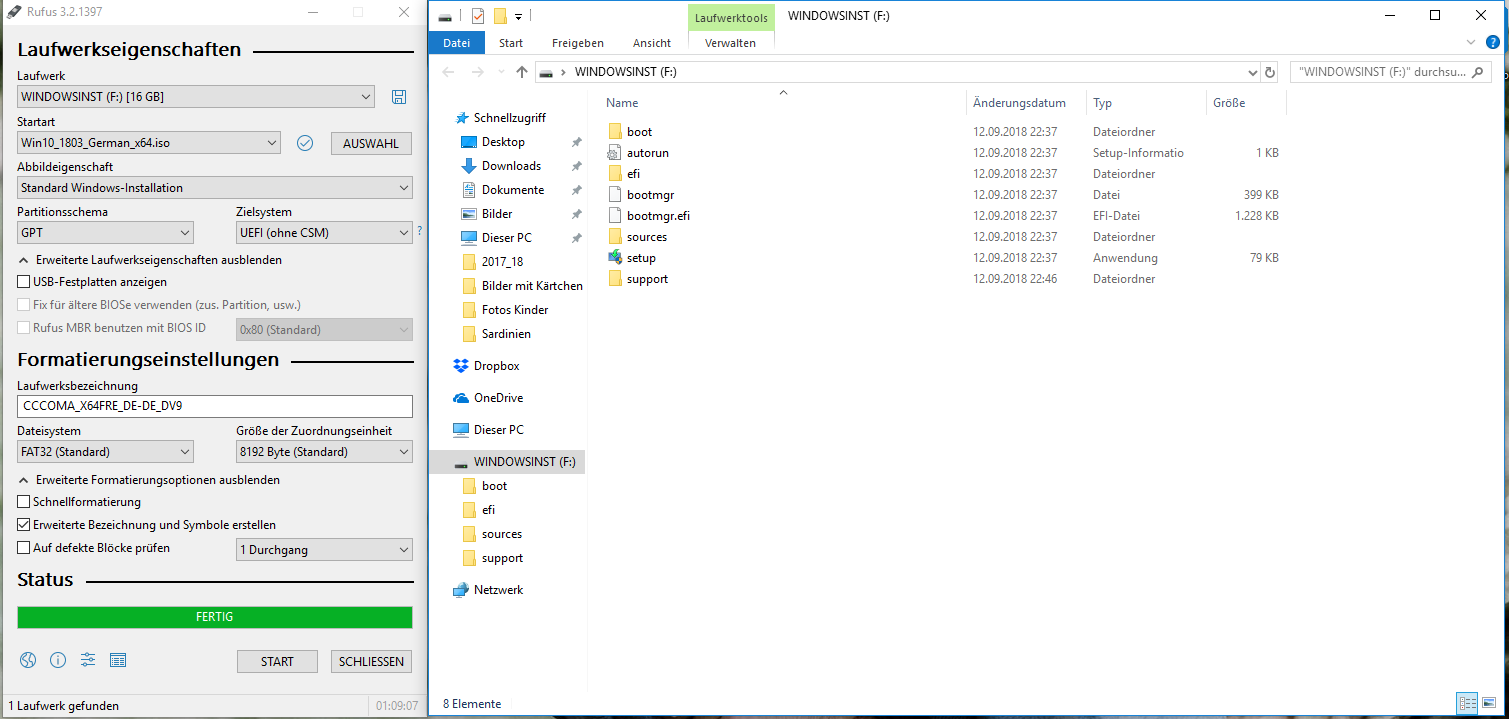Open the address bar history dropdown
The height and width of the screenshot is (719, 1509).
1253,72
